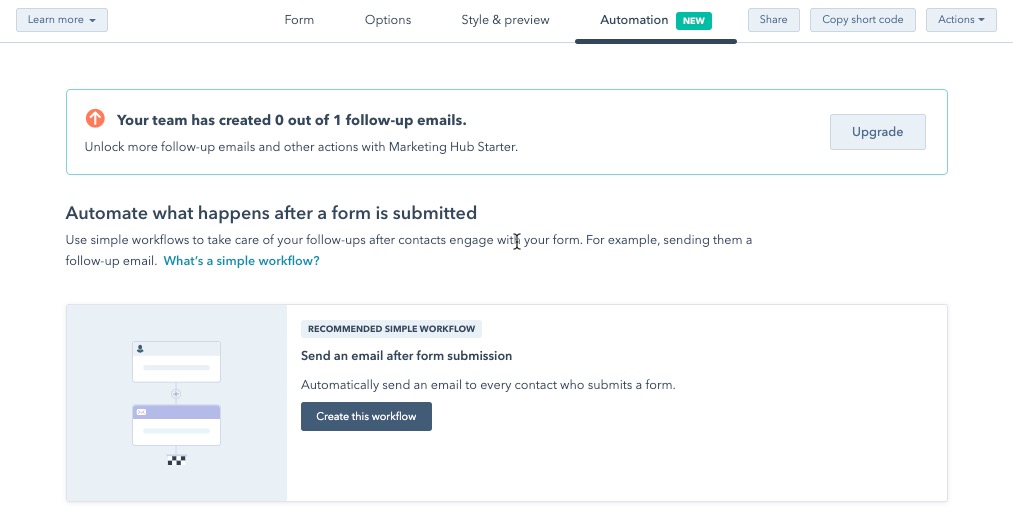Click the envelope icon on the email card
This screenshot has width=1013, height=522.
click(x=141, y=412)
